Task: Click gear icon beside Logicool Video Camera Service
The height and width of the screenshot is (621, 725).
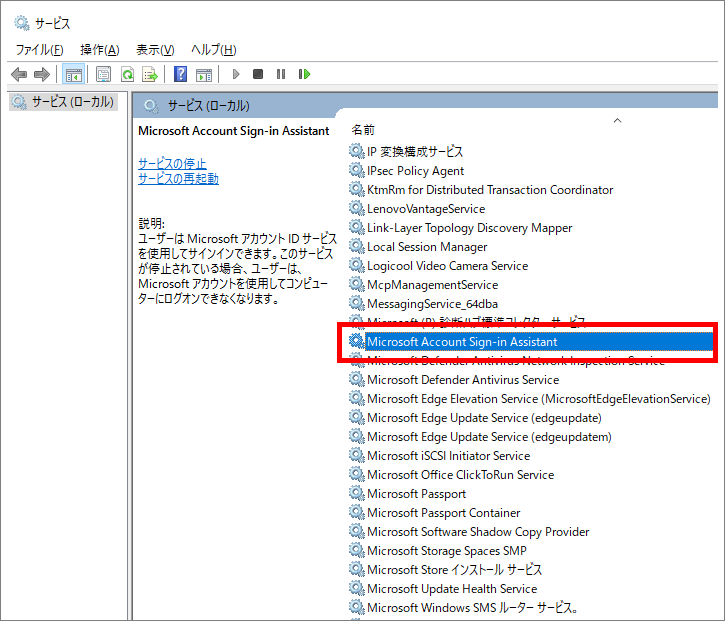Action: (356, 265)
